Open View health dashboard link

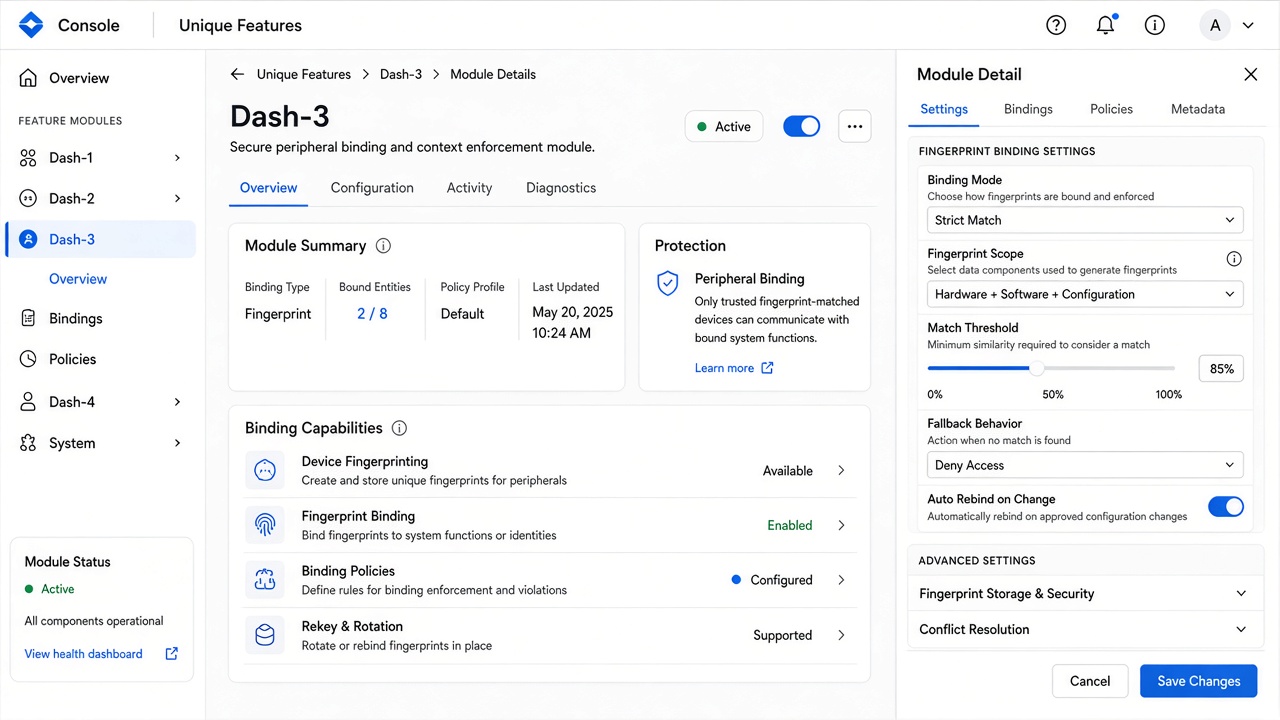pos(83,654)
